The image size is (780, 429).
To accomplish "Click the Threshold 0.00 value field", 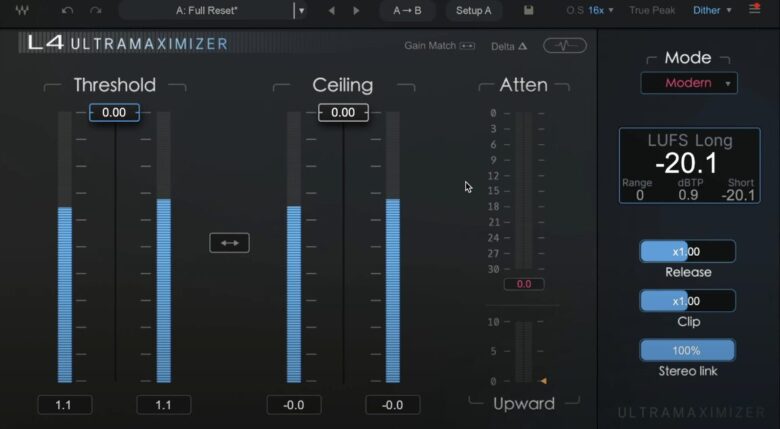I will [x=114, y=112].
